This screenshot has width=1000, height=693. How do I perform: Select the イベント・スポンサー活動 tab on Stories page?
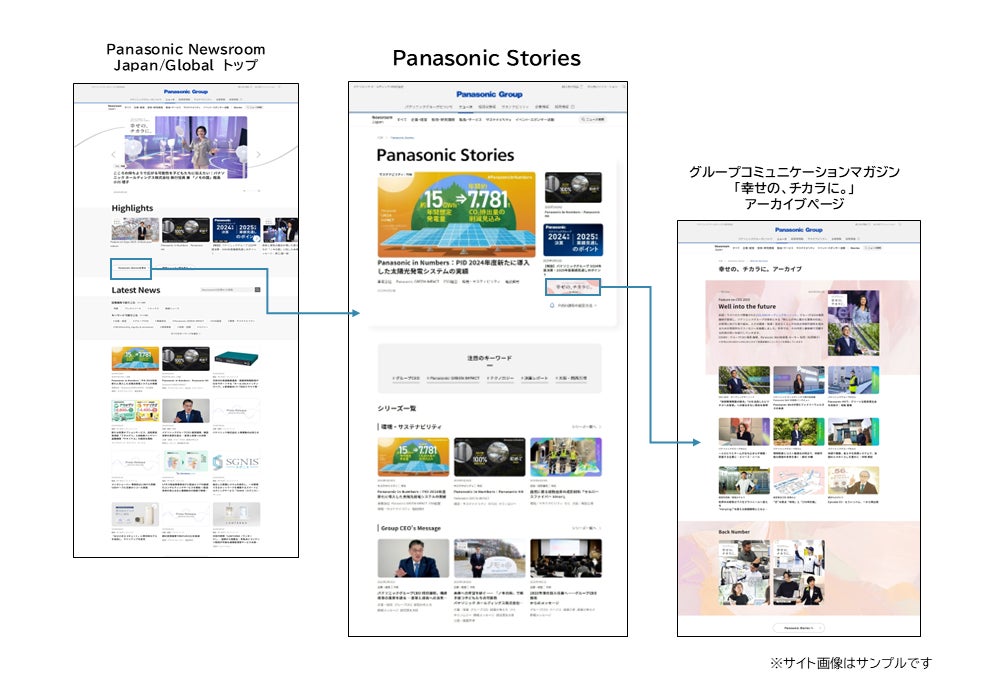pos(535,119)
